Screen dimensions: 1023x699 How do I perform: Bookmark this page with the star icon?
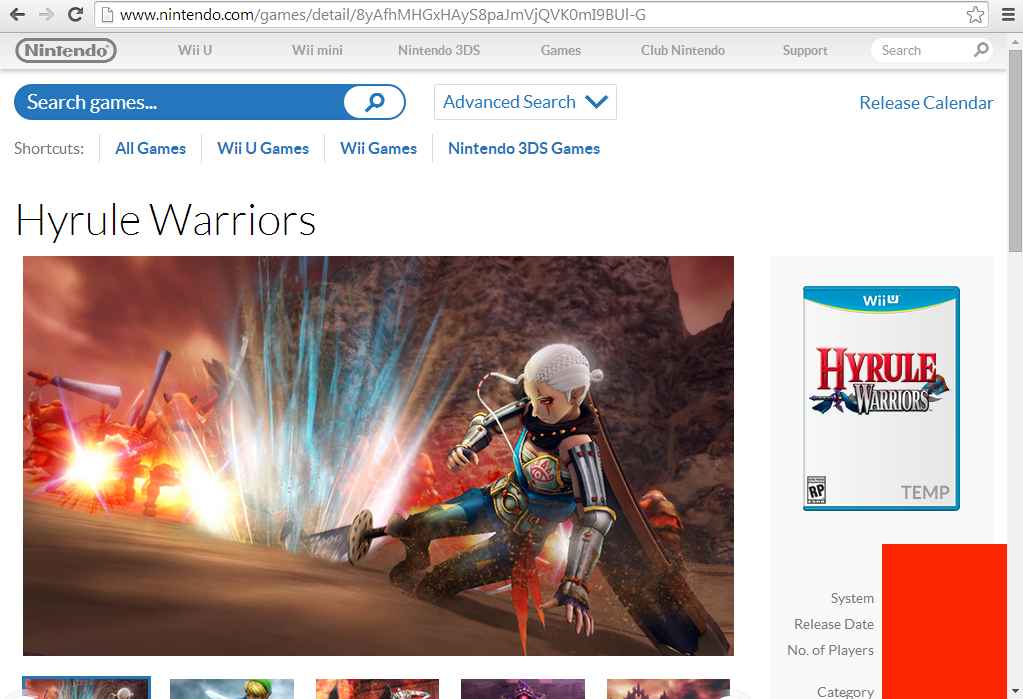click(x=975, y=14)
